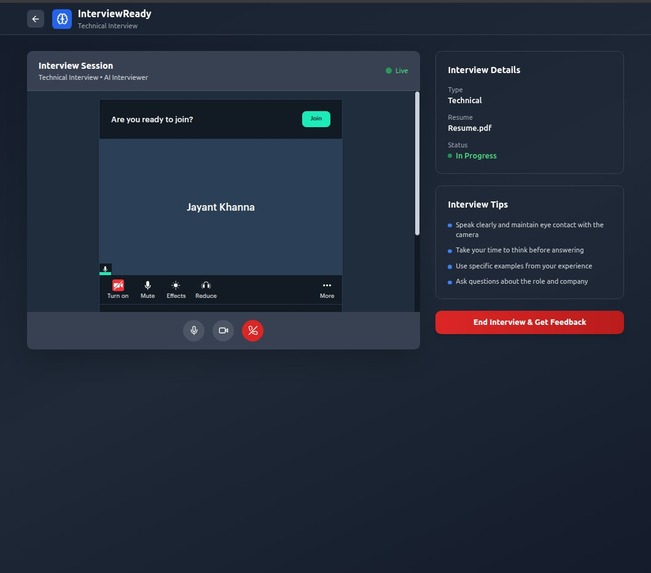The width and height of the screenshot is (651, 573).
Task: Select the In Progress status text
Action: pos(476,156)
